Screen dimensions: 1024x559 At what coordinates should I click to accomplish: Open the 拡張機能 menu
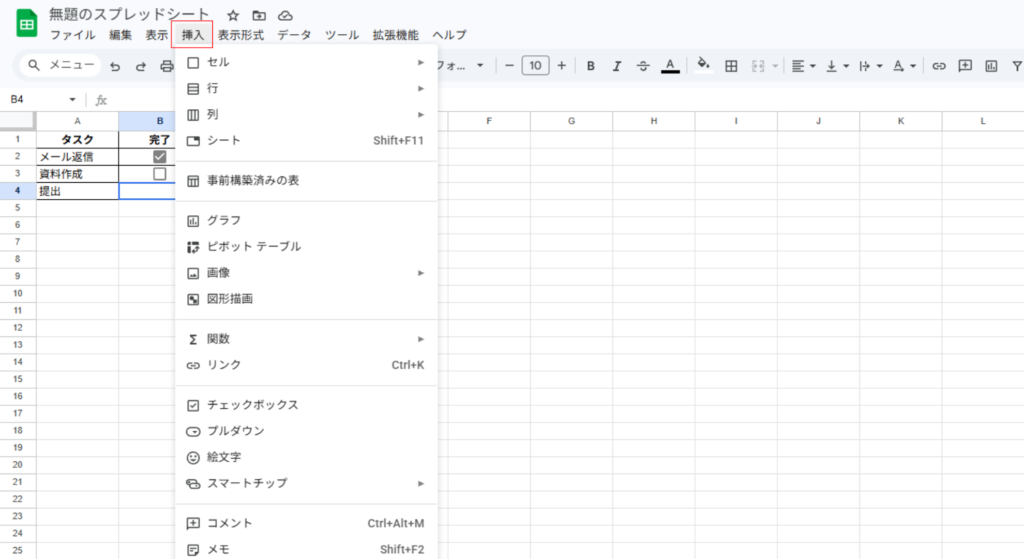396,35
